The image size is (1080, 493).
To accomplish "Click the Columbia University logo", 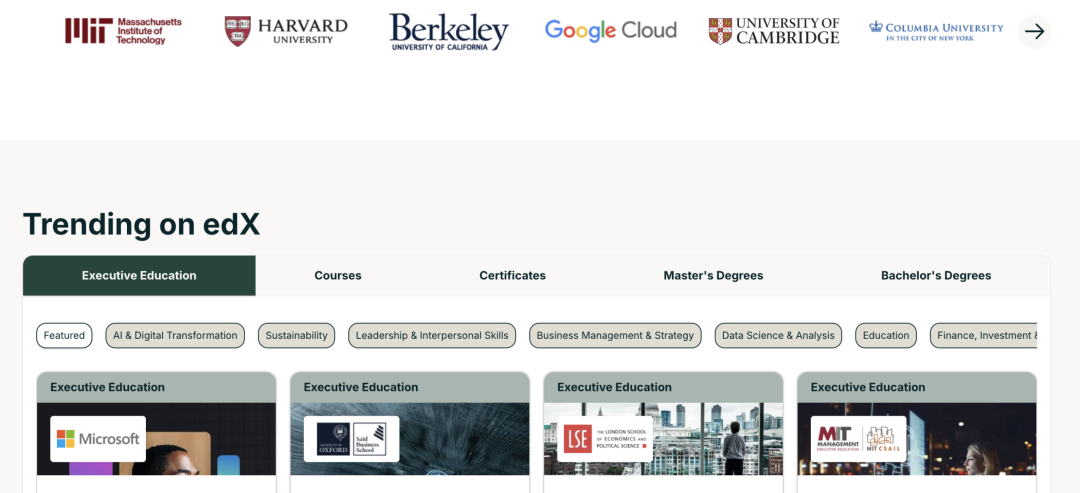I will click(x=936, y=31).
